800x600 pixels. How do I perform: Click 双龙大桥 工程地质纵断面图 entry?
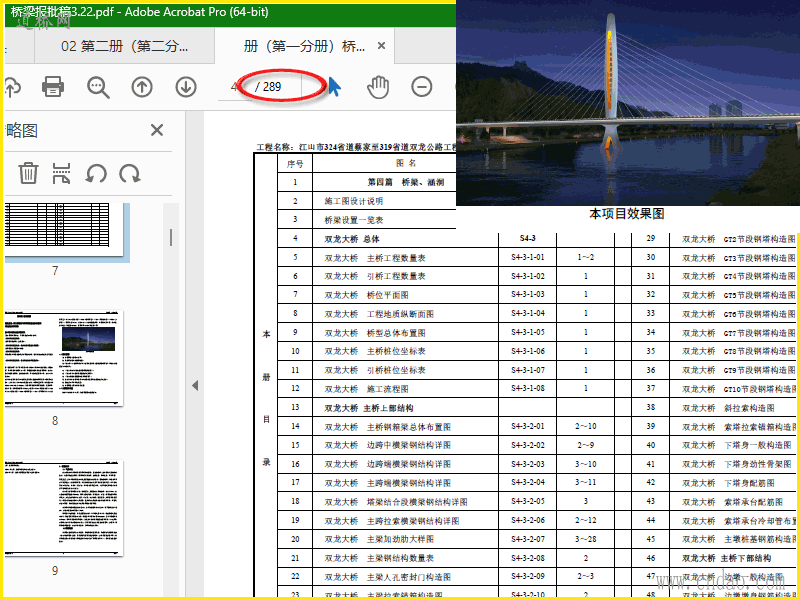[x=379, y=314]
